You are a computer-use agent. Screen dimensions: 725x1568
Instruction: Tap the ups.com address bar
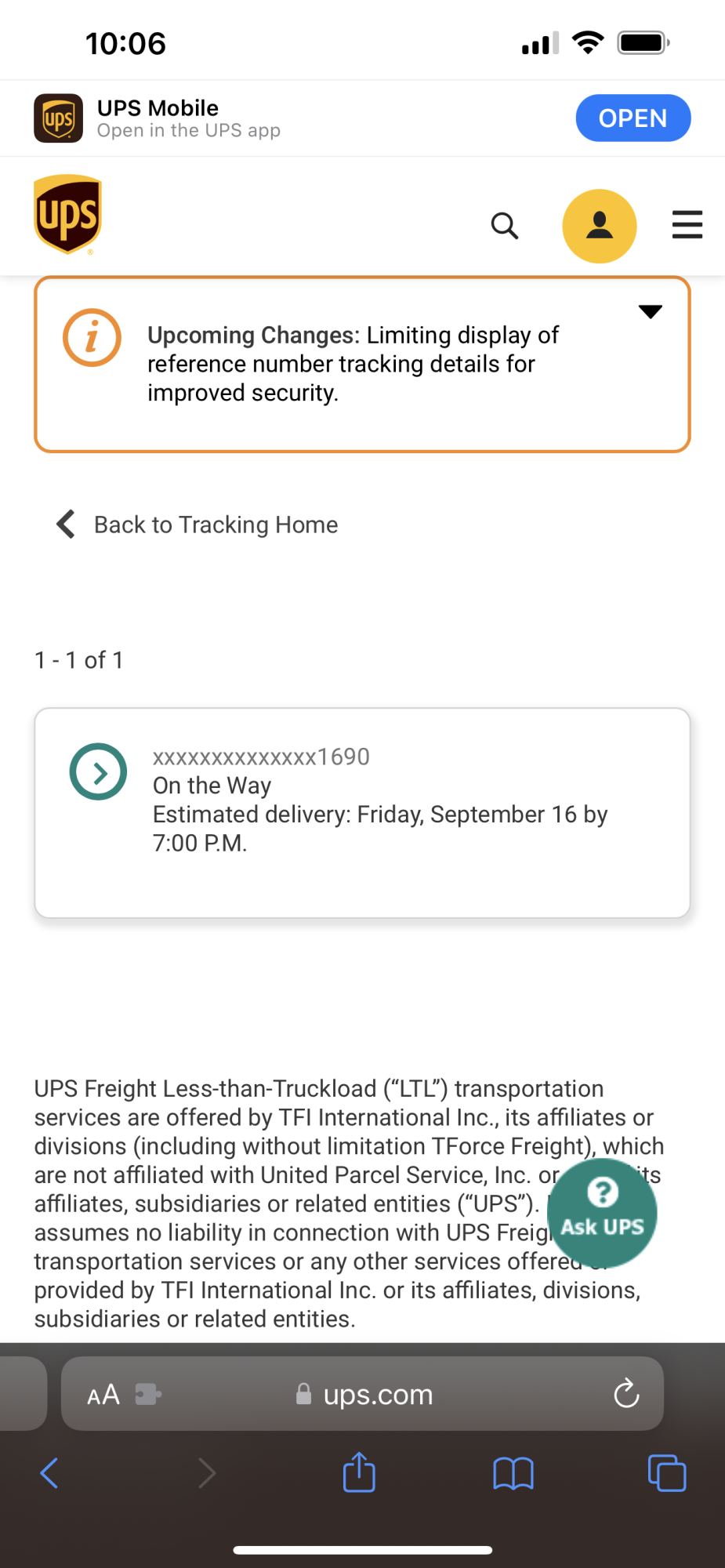pyautogui.click(x=363, y=1394)
